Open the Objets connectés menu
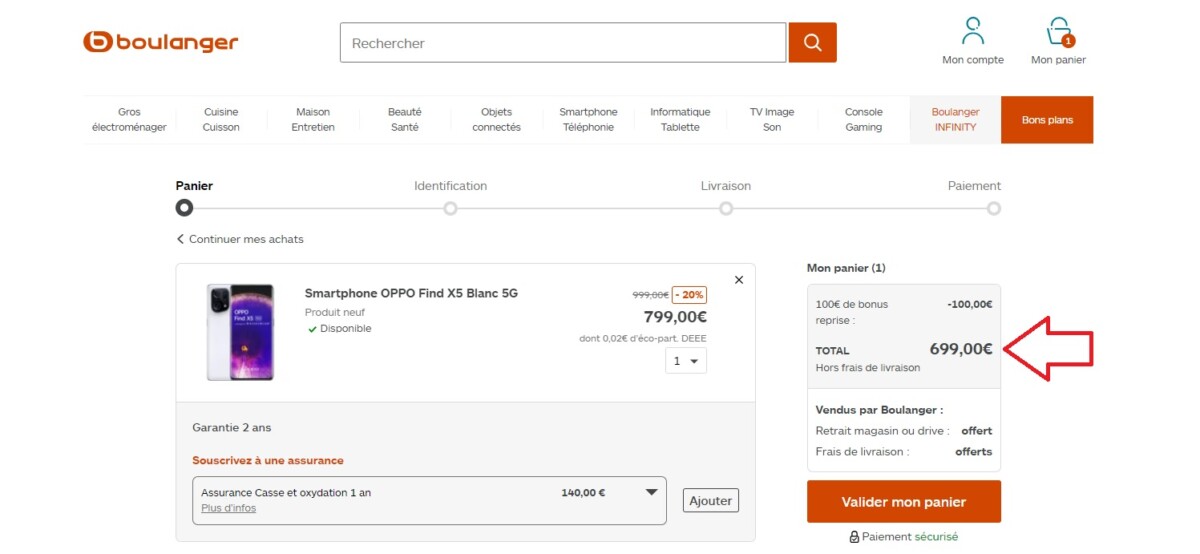Image resolution: width=1200 pixels, height=554 pixels. pos(497,120)
